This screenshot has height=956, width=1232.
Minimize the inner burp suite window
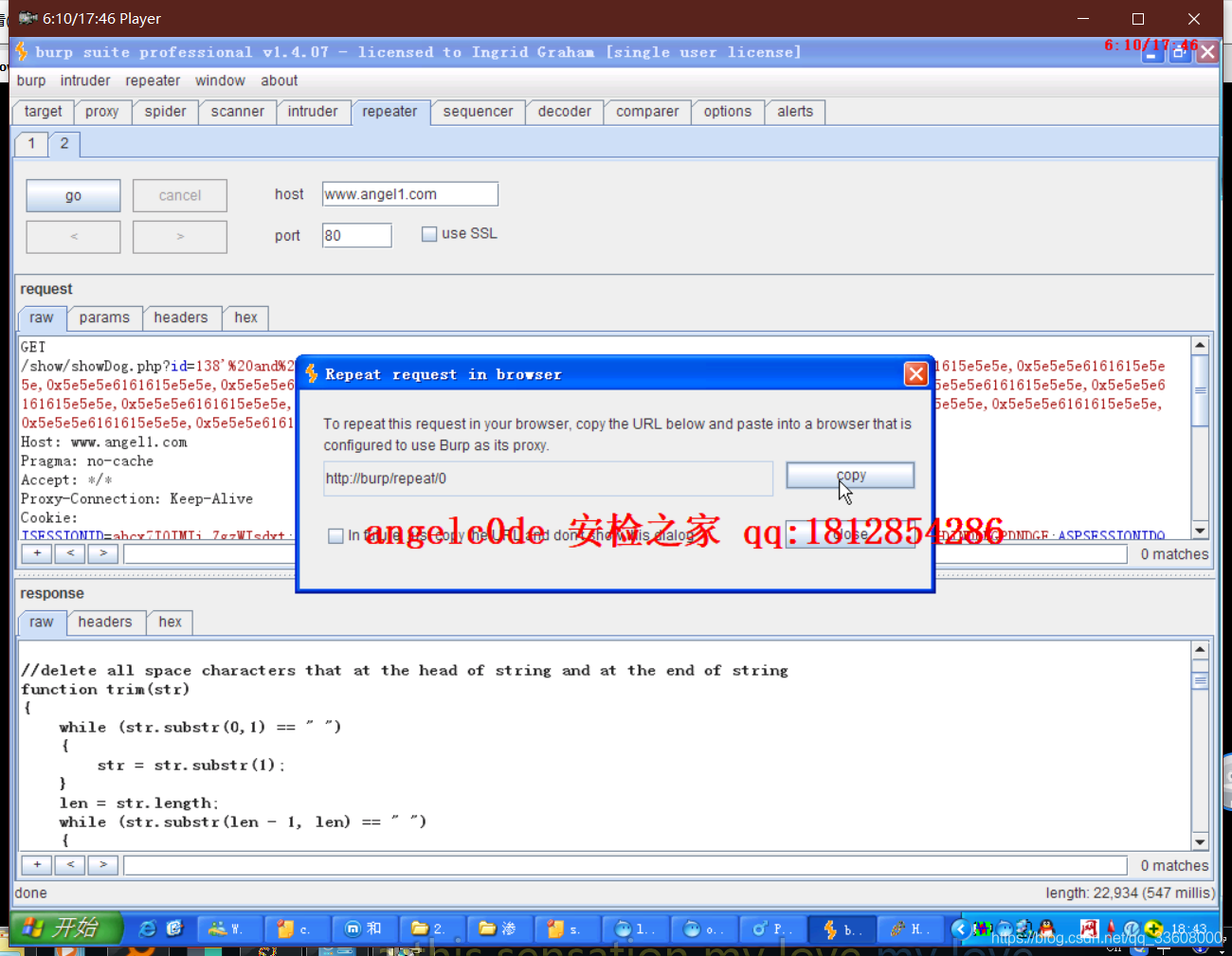[x=1150, y=54]
